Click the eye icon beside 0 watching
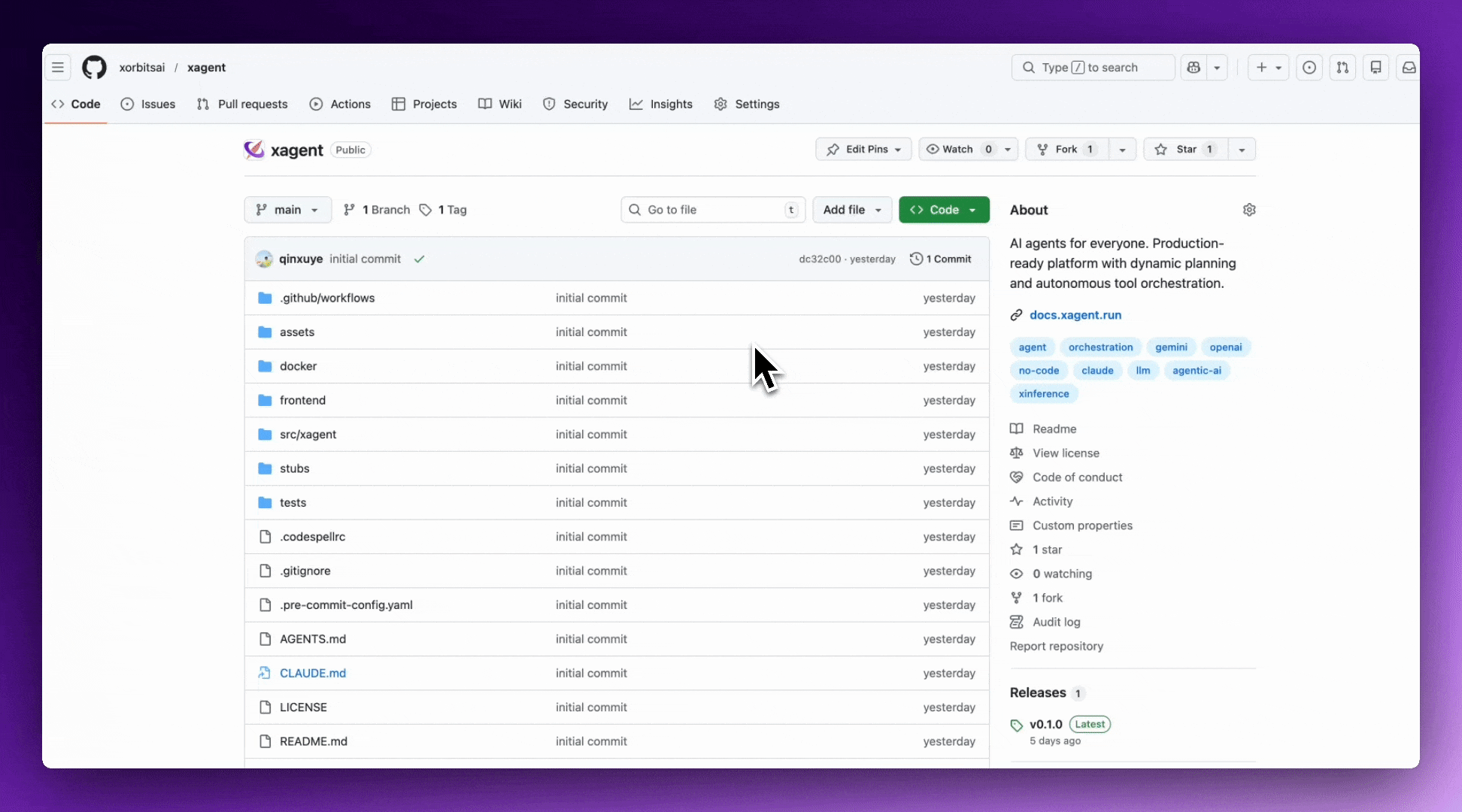Viewport: 1462px width, 812px height. click(x=1016, y=574)
